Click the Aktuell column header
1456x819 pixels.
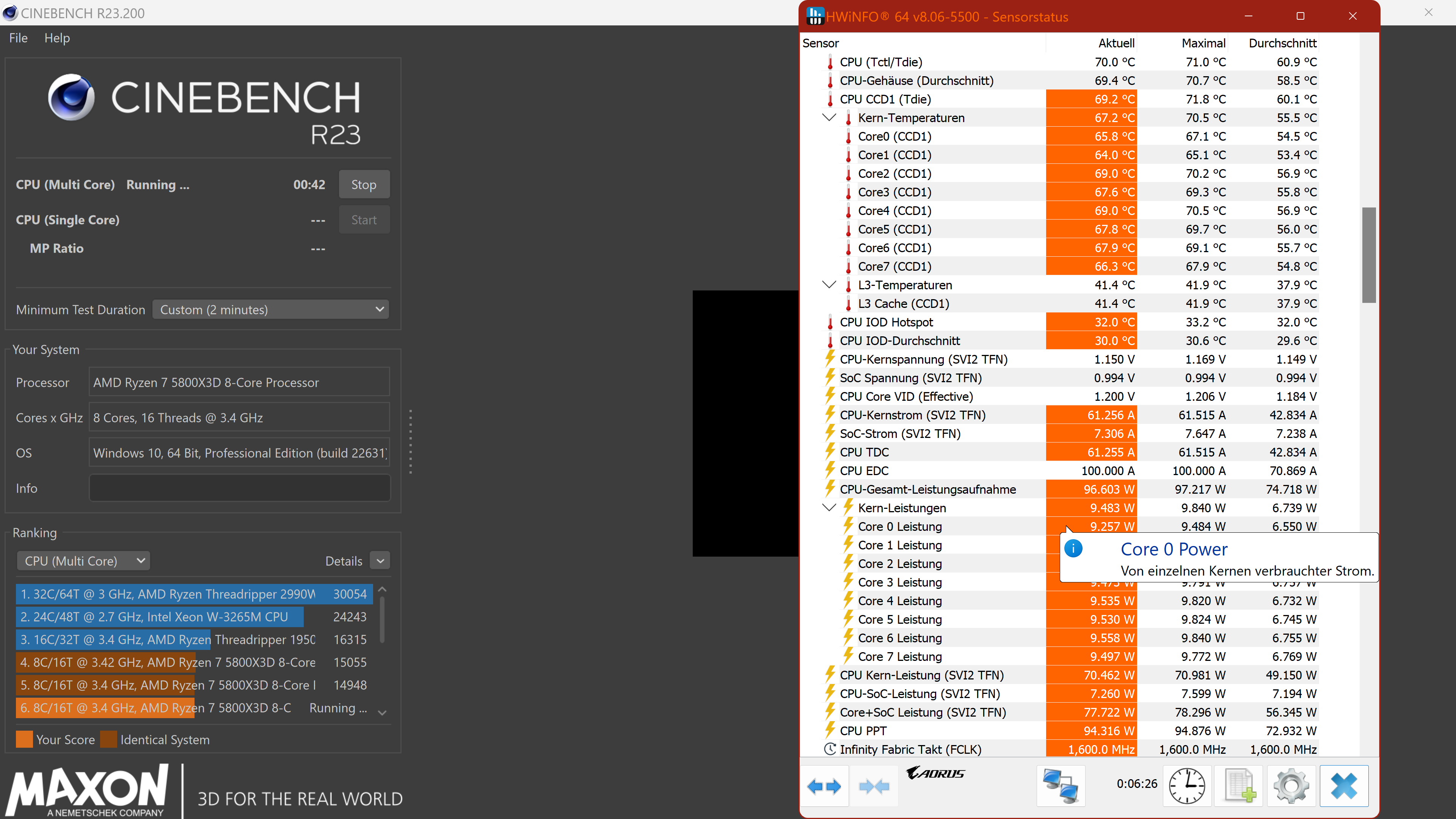(1116, 44)
